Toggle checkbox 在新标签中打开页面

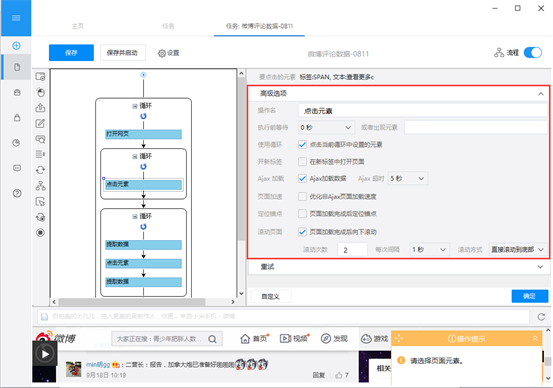click(x=302, y=162)
